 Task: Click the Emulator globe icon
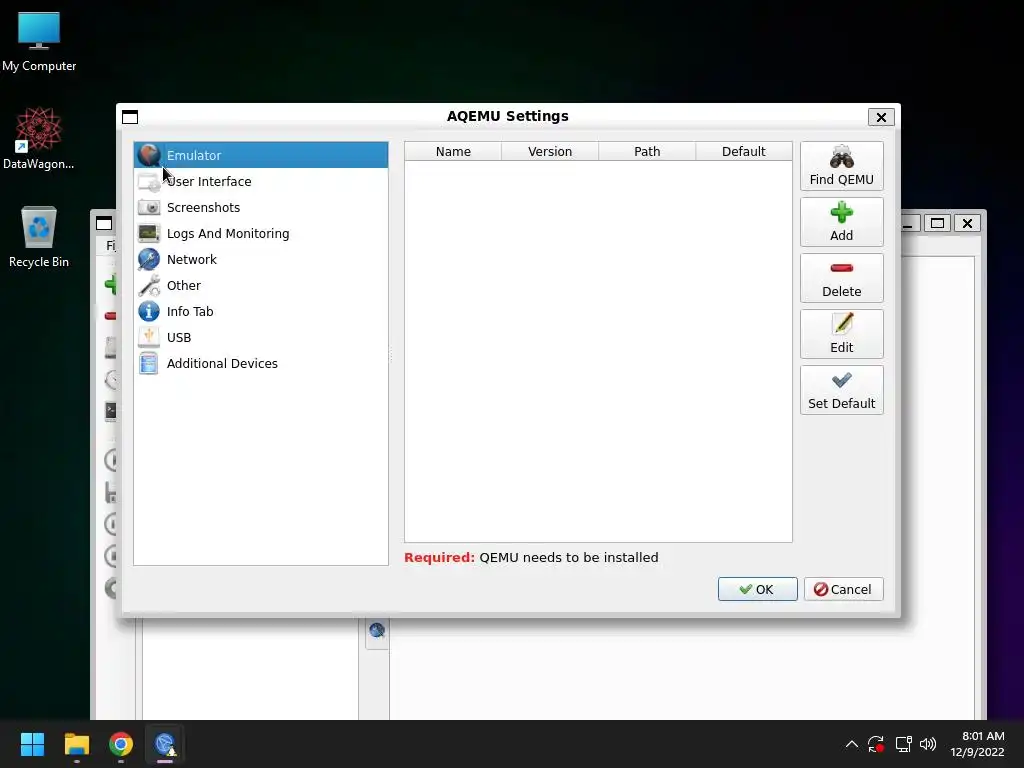[149, 155]
